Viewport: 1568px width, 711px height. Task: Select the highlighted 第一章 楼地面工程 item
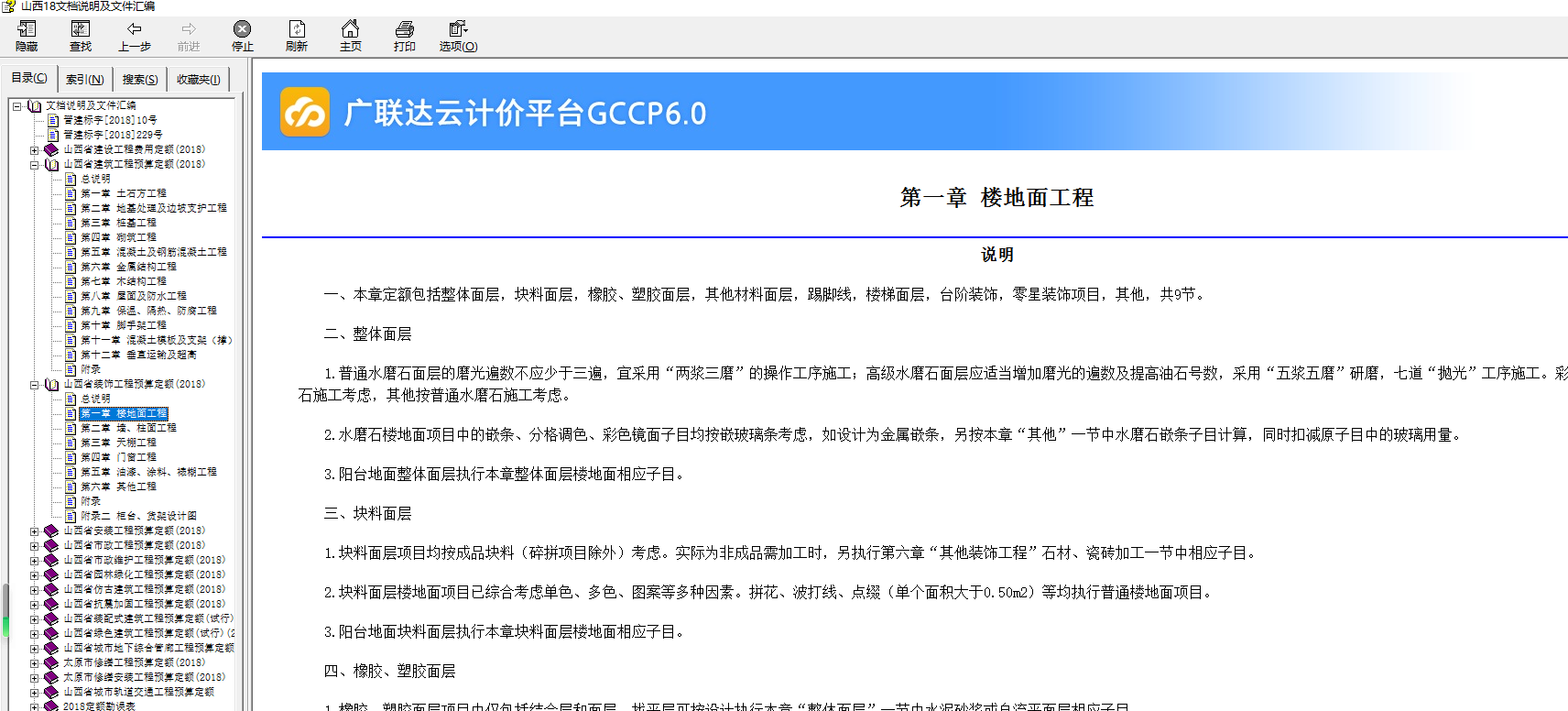124,413
